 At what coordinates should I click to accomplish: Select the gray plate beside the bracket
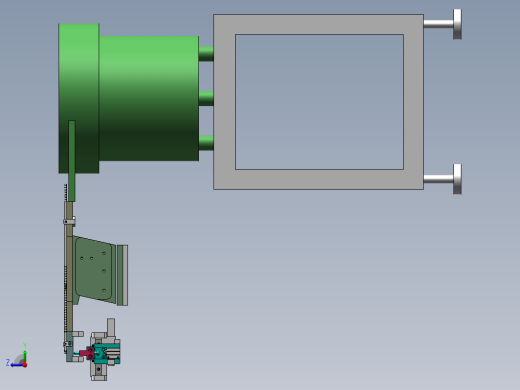pyautogui.click(x=125, y=275)
